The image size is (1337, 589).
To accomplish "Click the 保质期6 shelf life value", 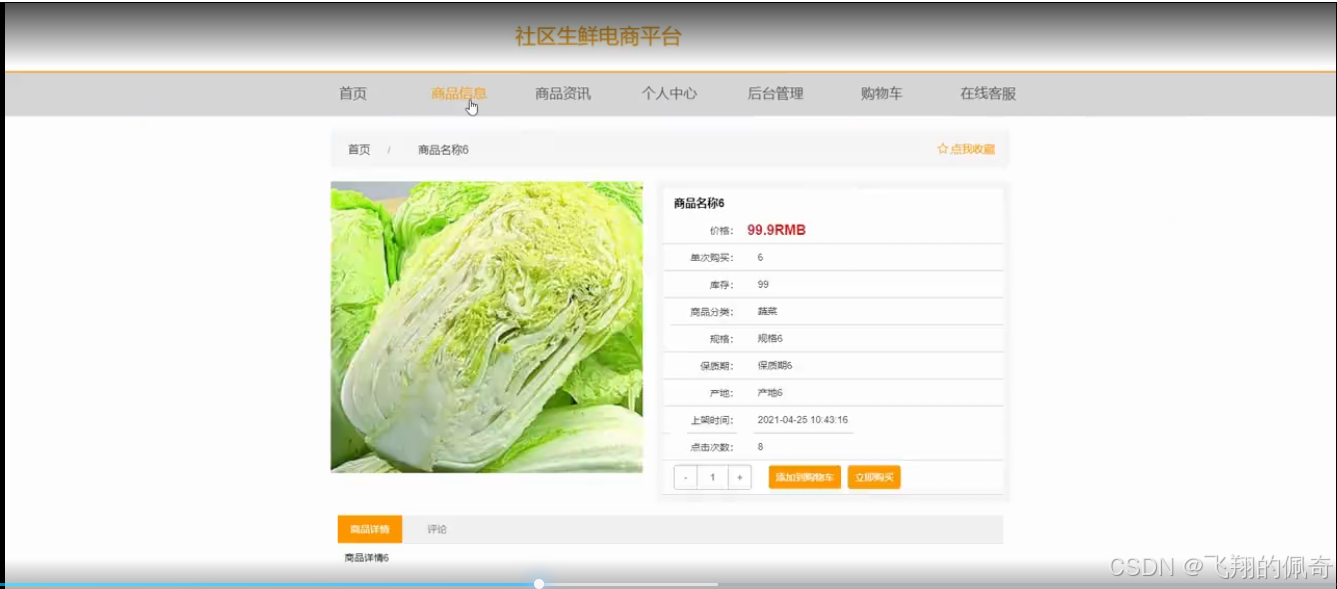I will coord(775,366).
